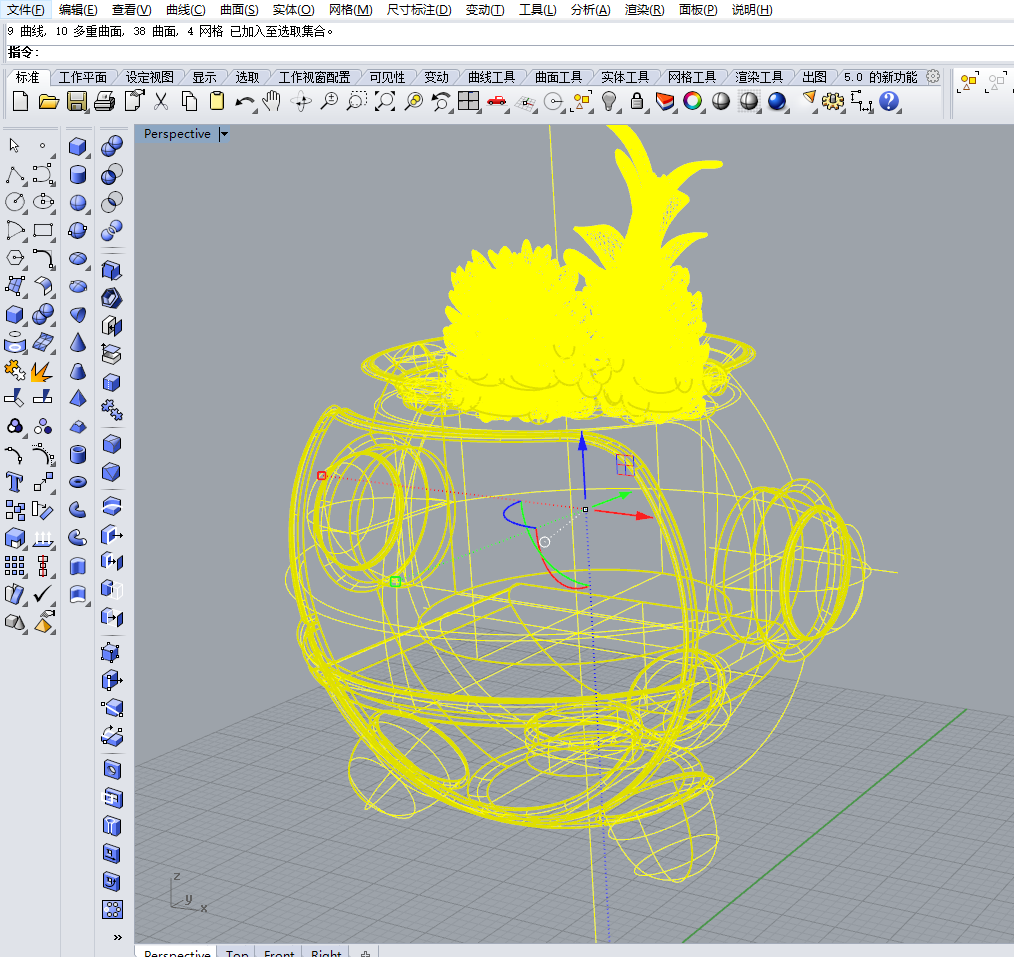Expand more tools with double chevron
The image size is (1014, 957).
click(x=118, y=937)
